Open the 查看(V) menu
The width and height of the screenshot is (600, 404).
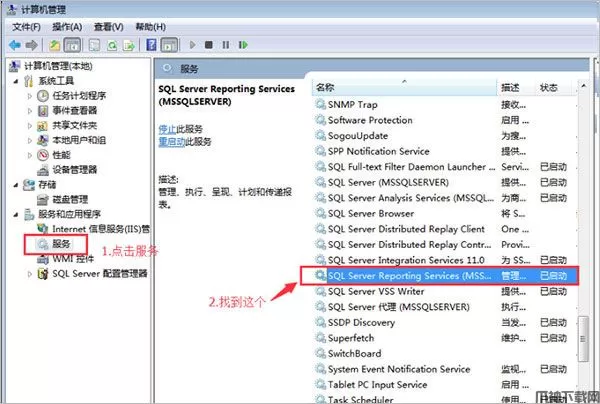(108, 27)
